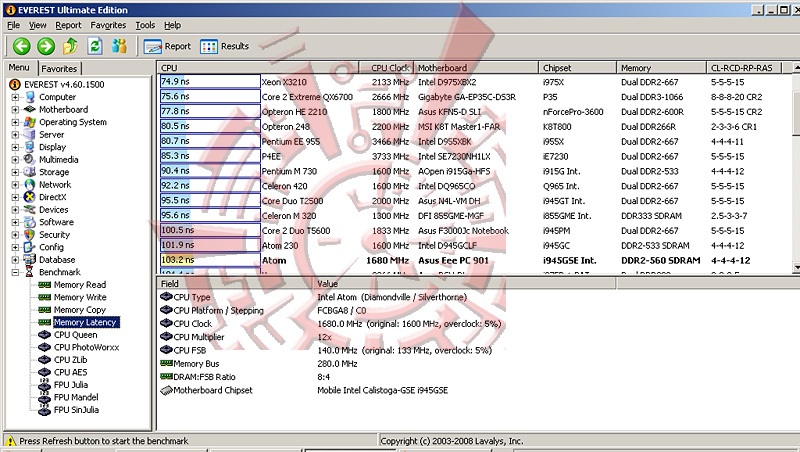800x452 pixels.
Task: Expand the Storage tree node
Action: click(x=15, y=172)
